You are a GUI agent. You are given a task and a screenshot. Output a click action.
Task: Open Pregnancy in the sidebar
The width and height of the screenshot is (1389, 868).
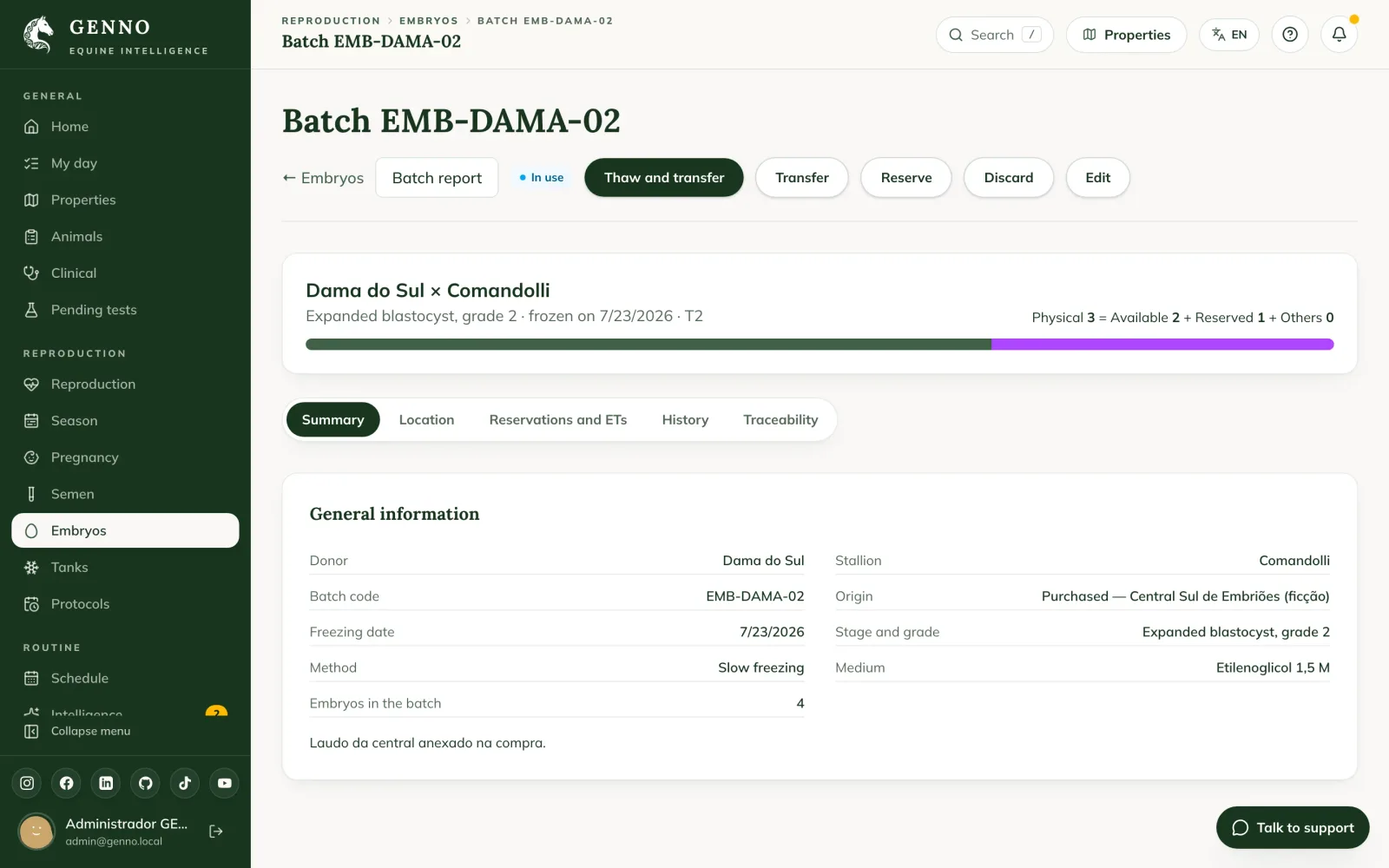point(125,457)
